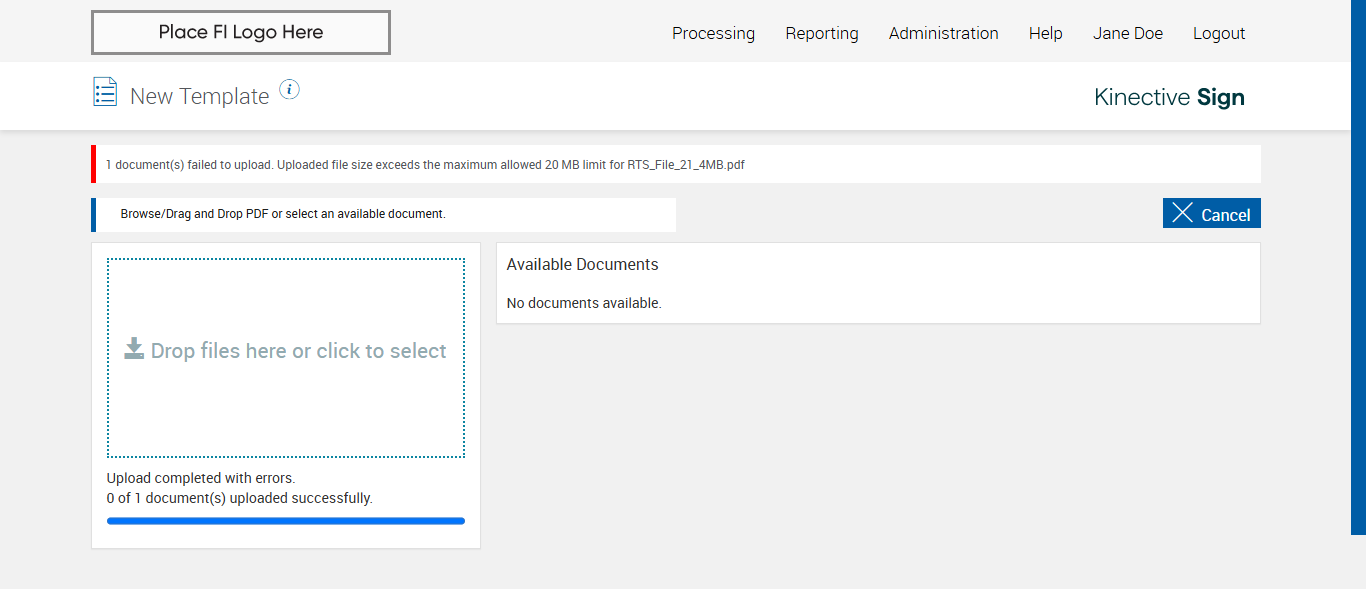The width and height of the screenshot is (1366, 589).
Task: Click the blue upload progress bar
Action: point(286,520)
